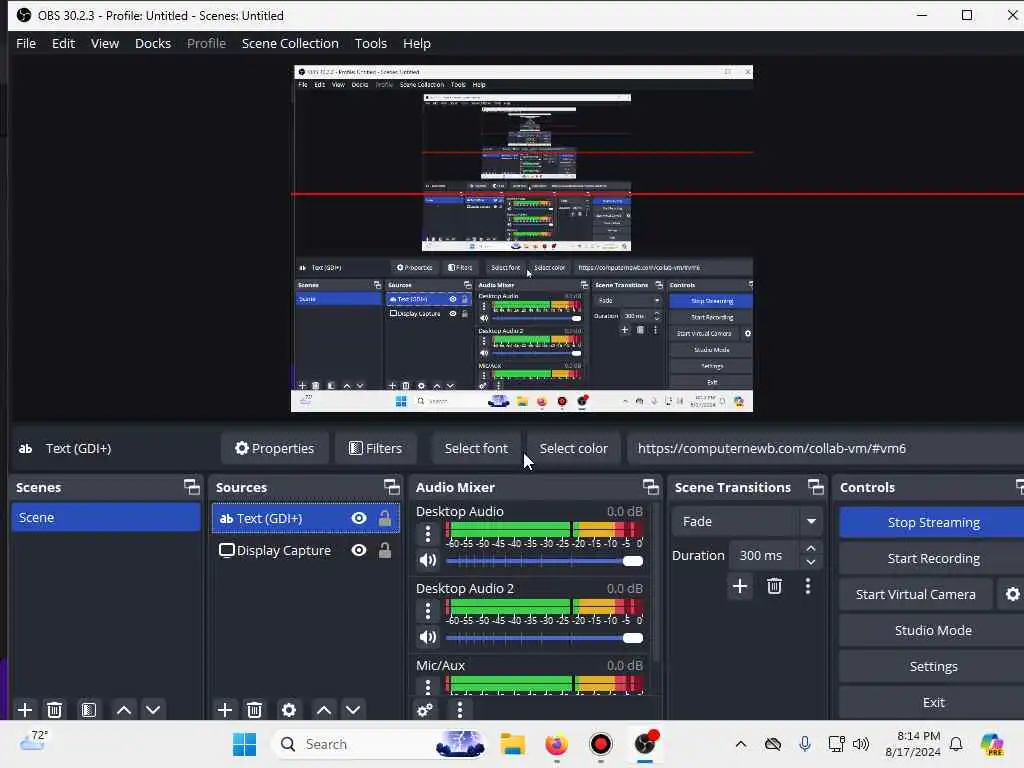
Task: Open Mic/Aux three-dot options
Action: tap(428, 686)
